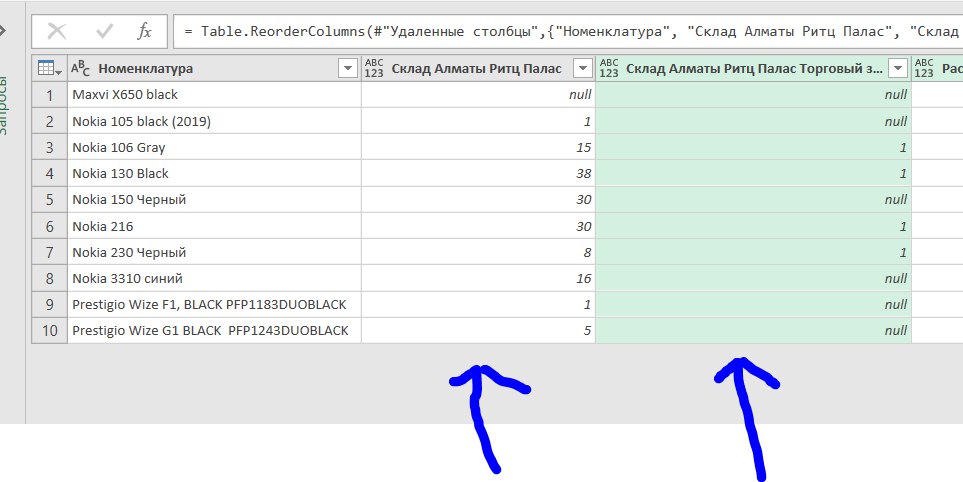Click value 30 in Nokia 150 Черный row
This screenshot has height=482, width=963.
[478, 200]
